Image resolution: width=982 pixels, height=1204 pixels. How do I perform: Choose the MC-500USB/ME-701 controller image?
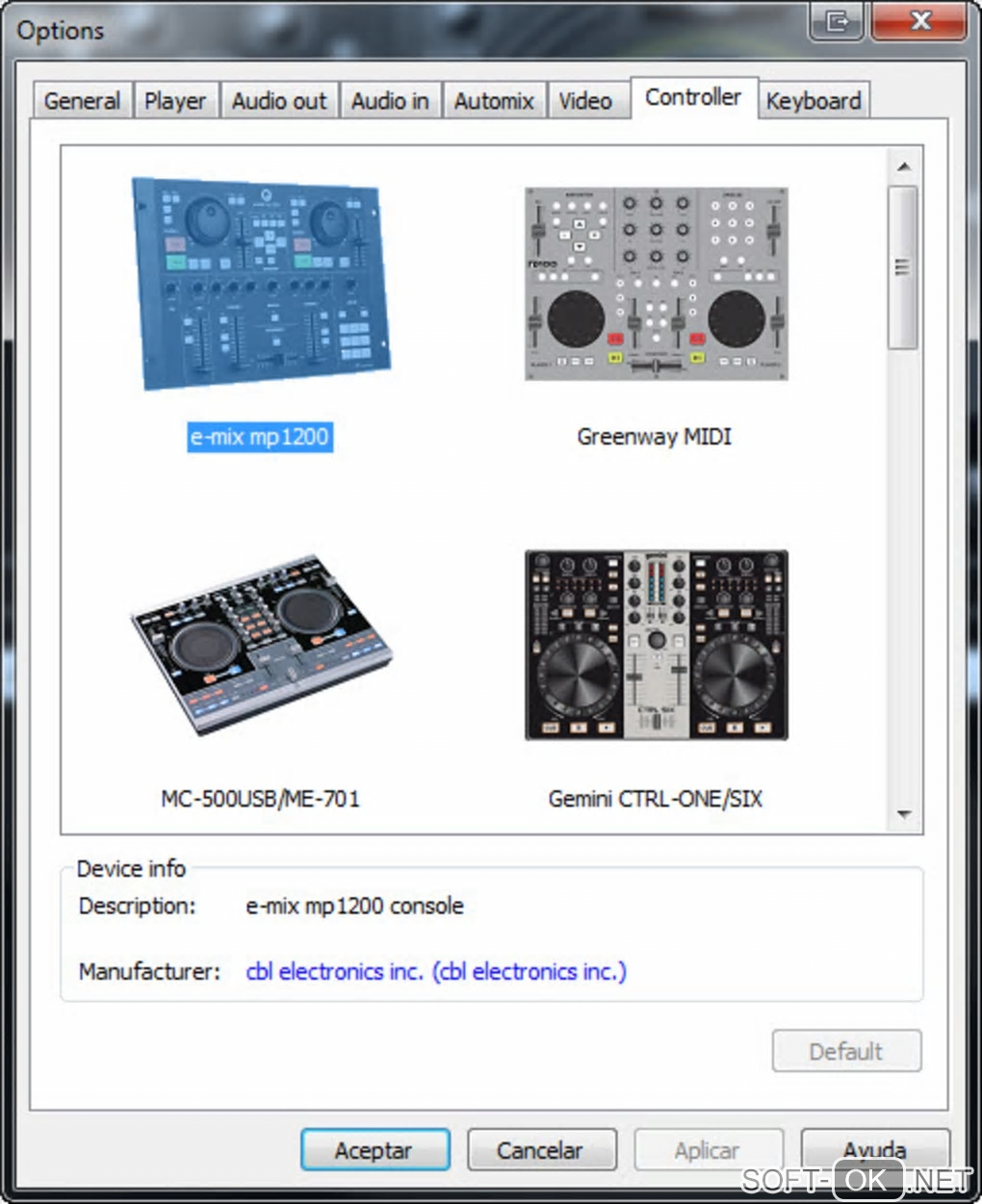(261, 645)
